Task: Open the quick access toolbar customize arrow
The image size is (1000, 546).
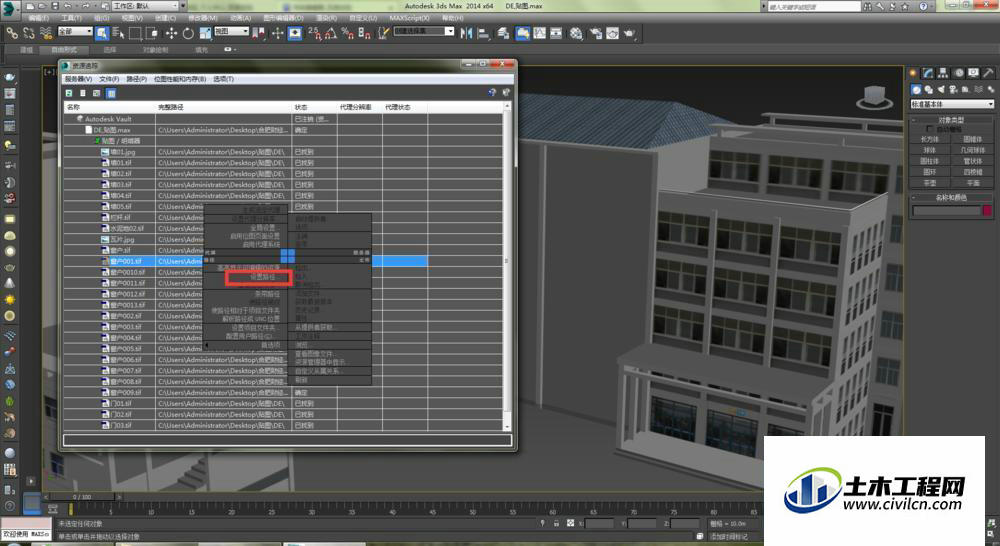Action: click(184, 6)
